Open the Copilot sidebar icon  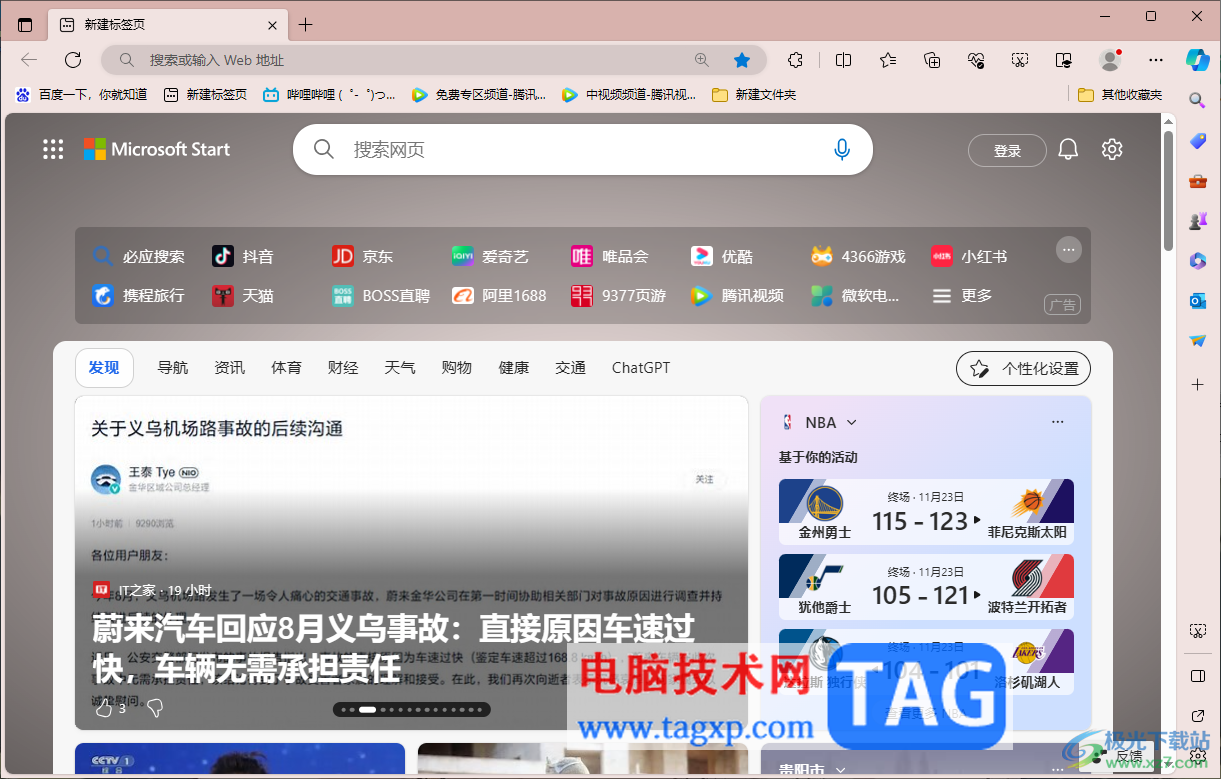(x=1197, y=59)
